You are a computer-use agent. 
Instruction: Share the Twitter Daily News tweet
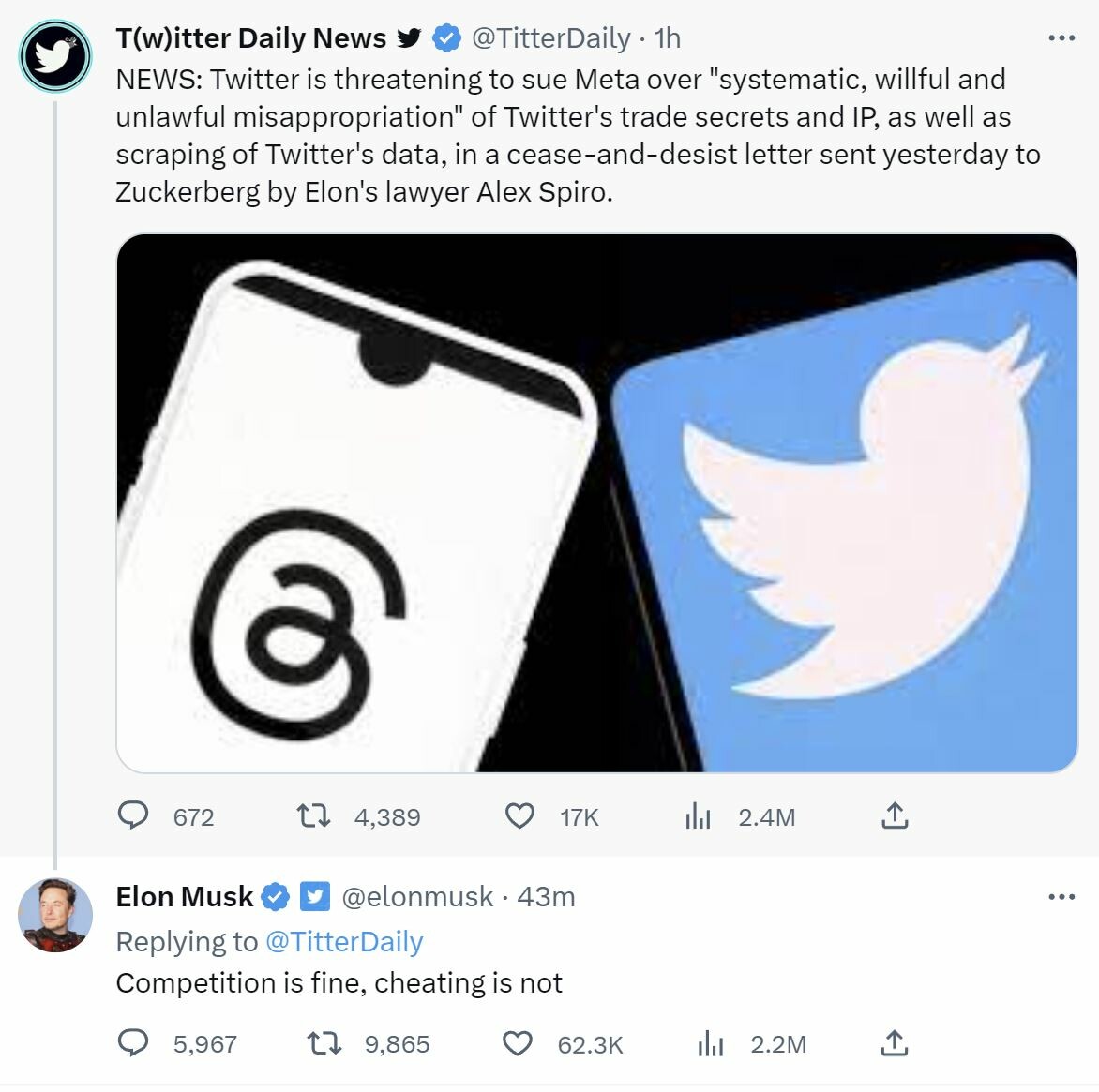coord(895,815)
